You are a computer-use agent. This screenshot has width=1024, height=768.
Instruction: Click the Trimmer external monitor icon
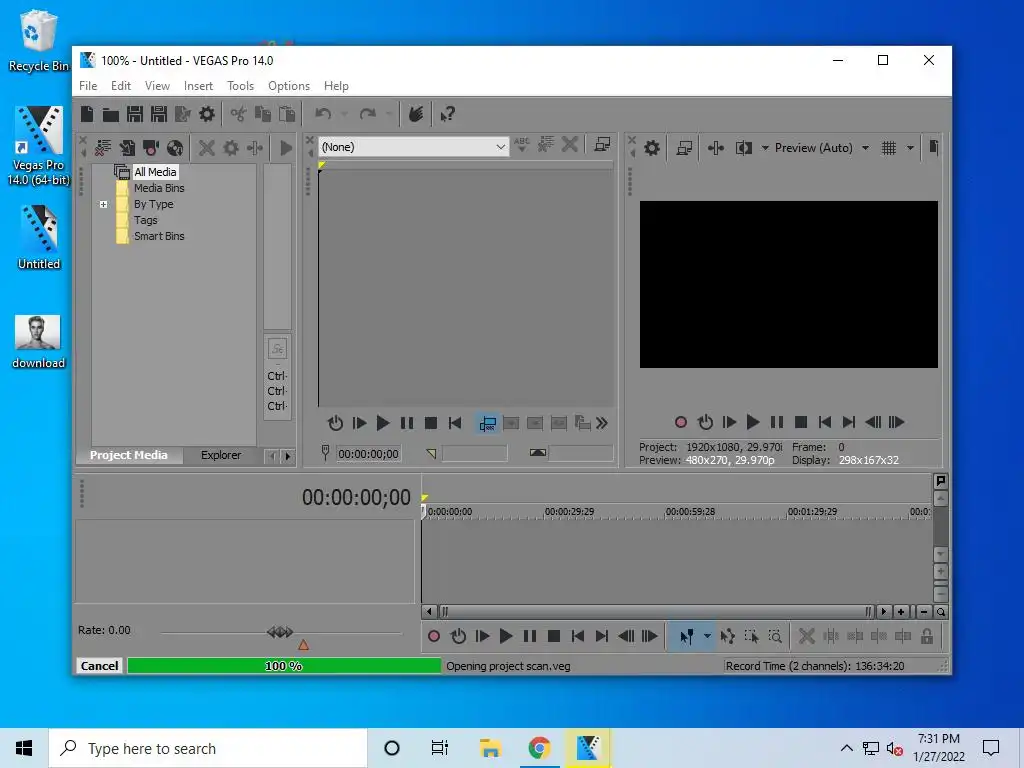point(602,144)
